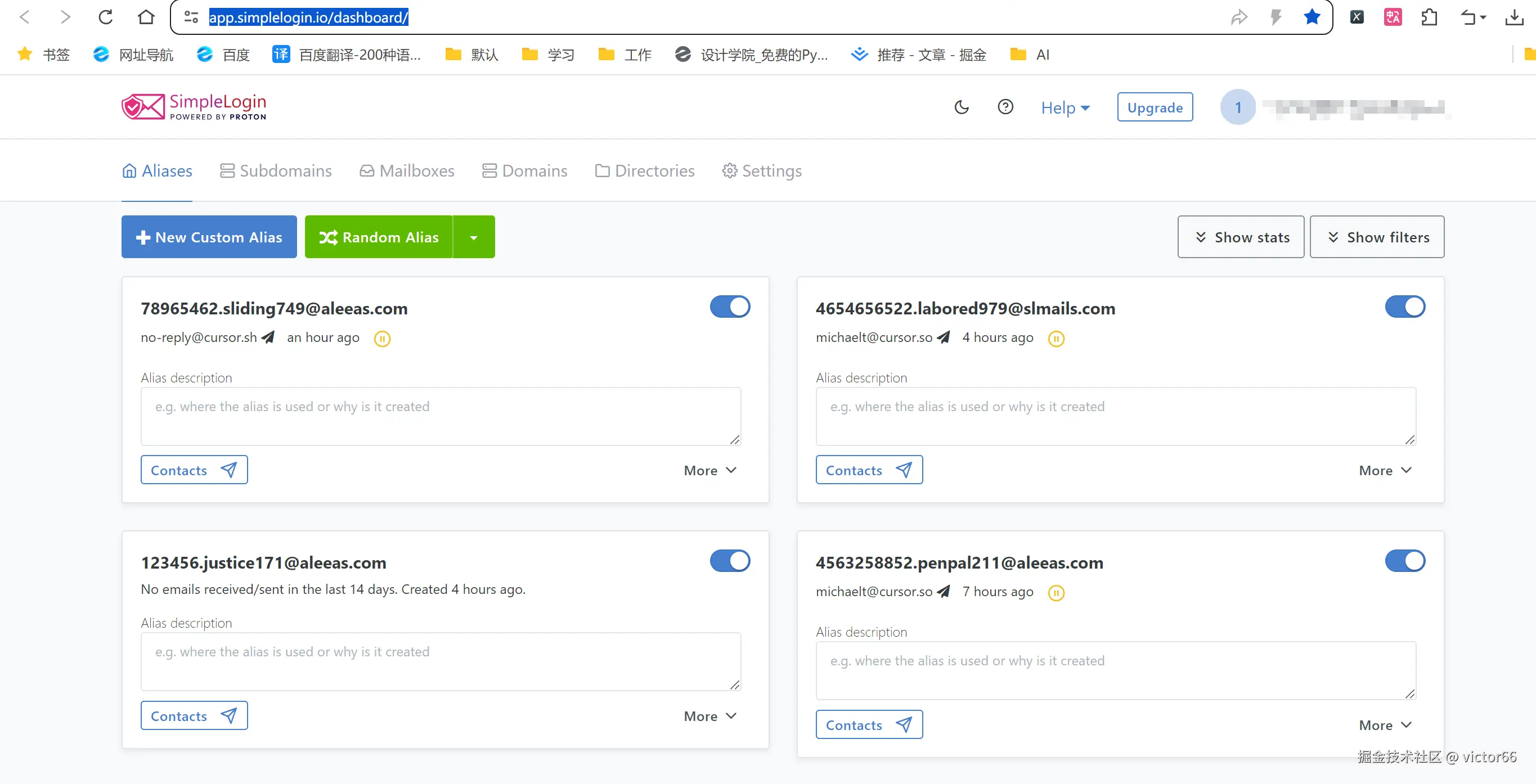The height and width of the screenshot is (784, 1536).
Task: Click description field for 123456.justice171 alias
Action: (440, 661)
